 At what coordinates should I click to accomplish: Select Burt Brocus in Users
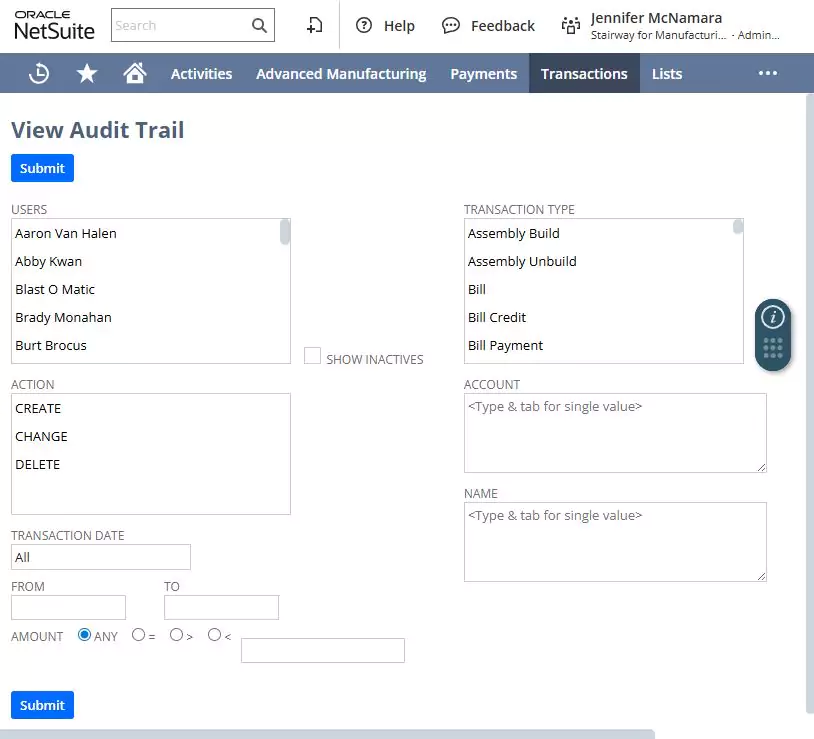pos(145,346)
